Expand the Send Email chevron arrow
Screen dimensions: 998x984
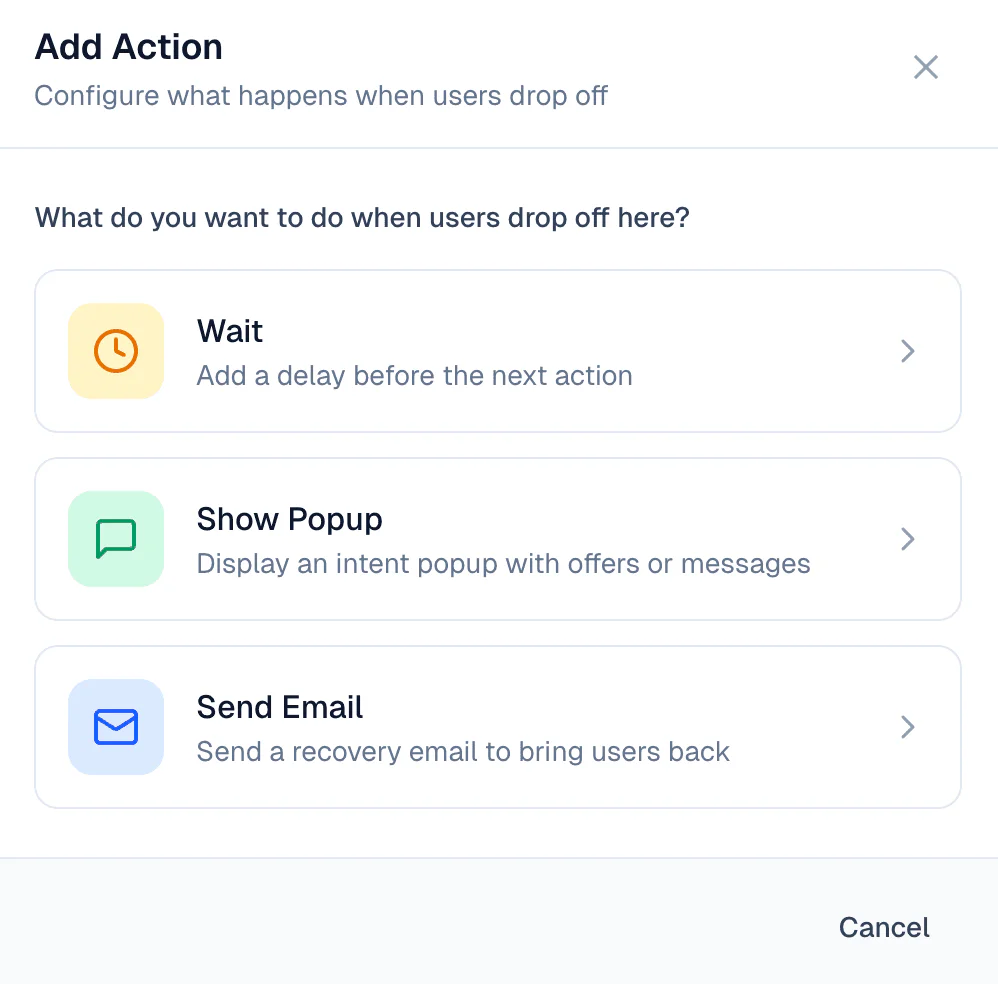click(908, 727)
